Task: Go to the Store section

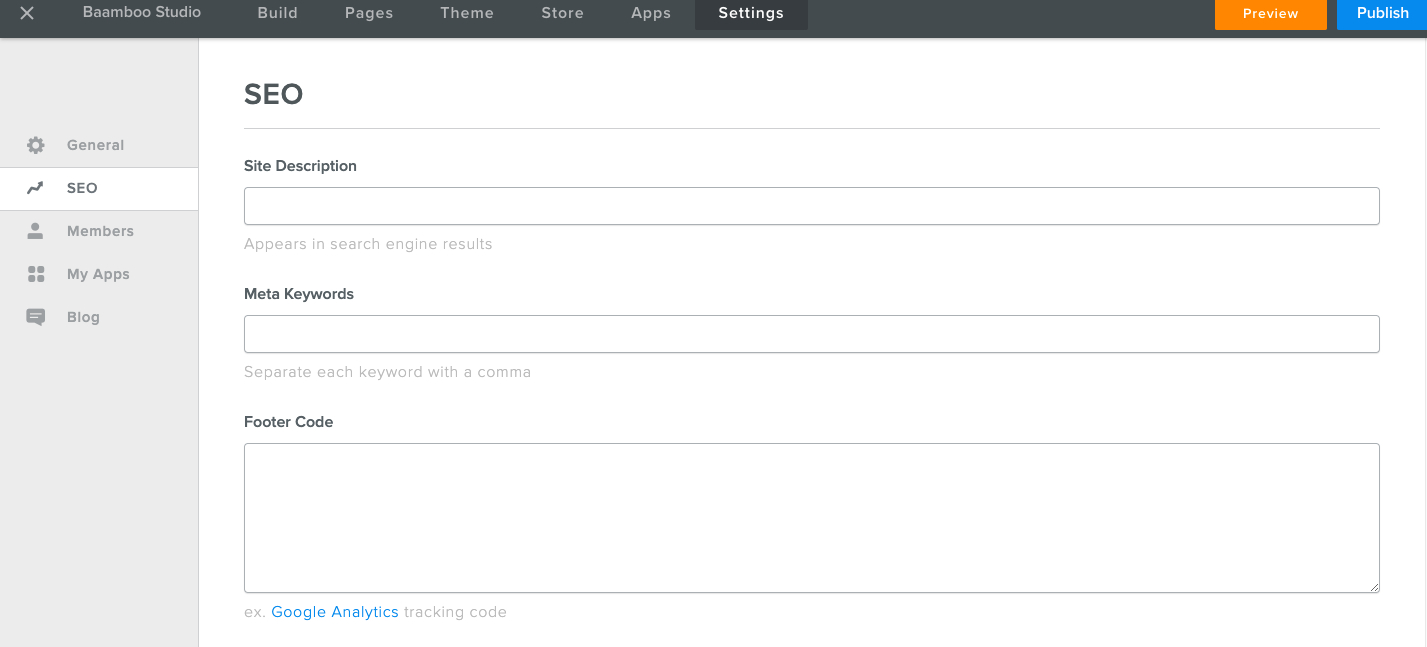Action: [x=561, y=13]
